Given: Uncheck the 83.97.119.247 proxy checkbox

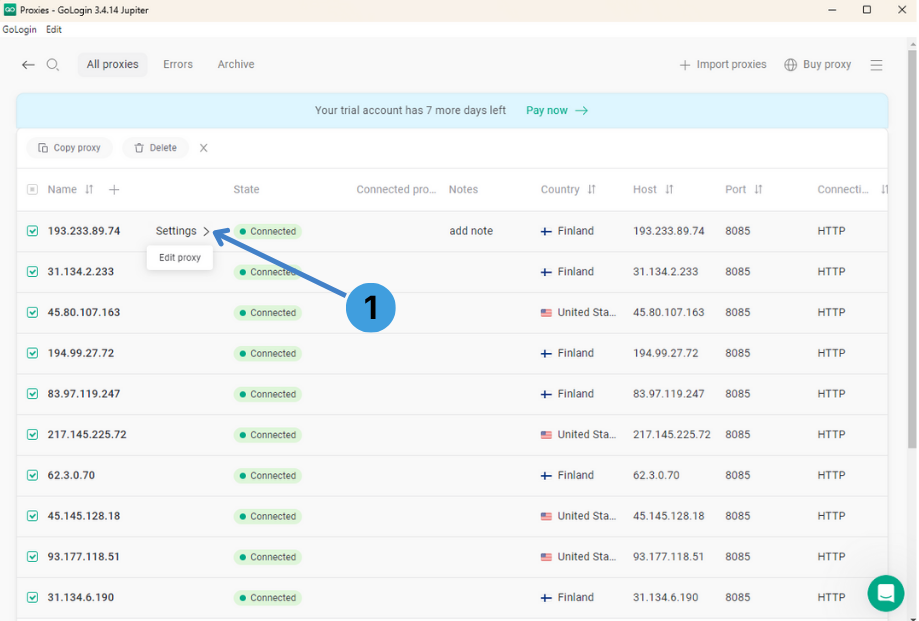Looking at the screenshot, I should [x=32, y=394].
